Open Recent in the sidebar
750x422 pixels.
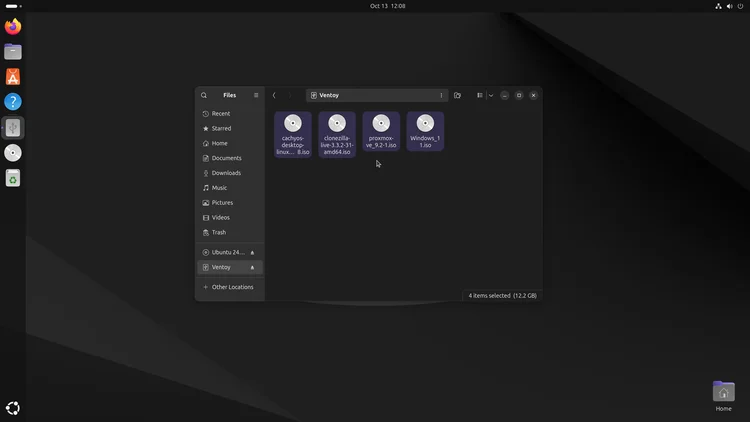click(230, 113)
